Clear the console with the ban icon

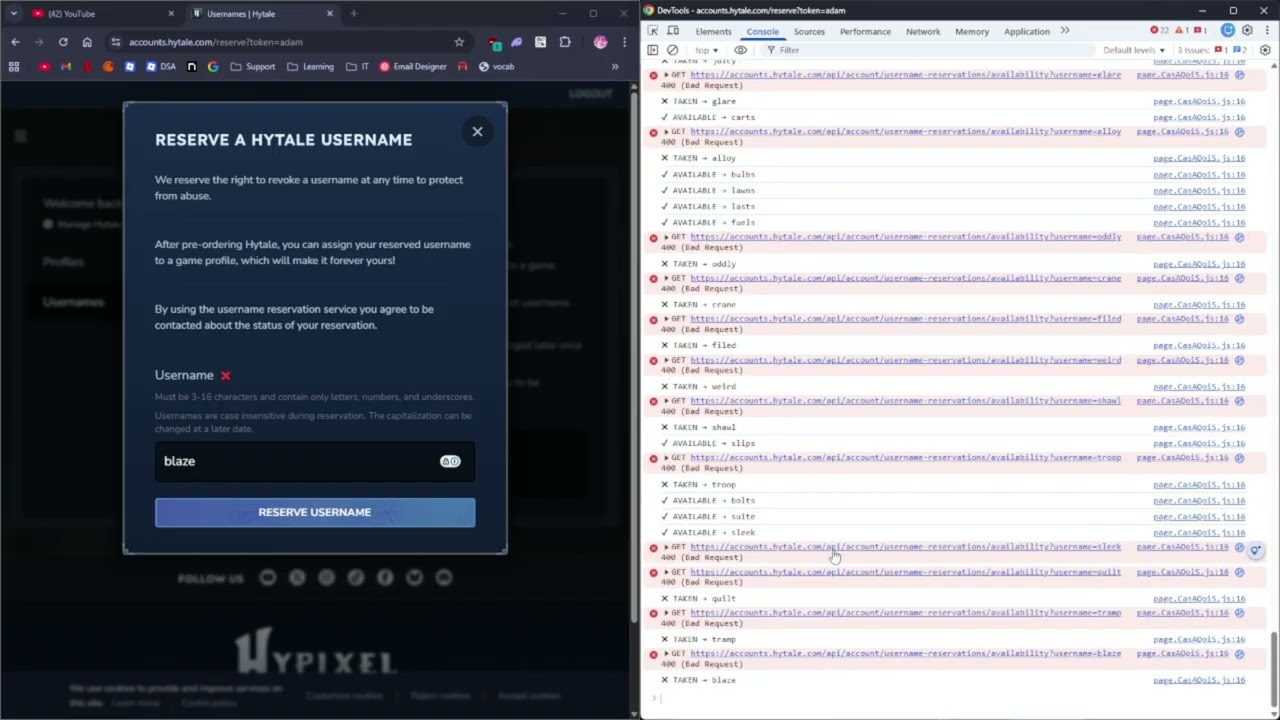pyautogui.click(x=672, y=50)
